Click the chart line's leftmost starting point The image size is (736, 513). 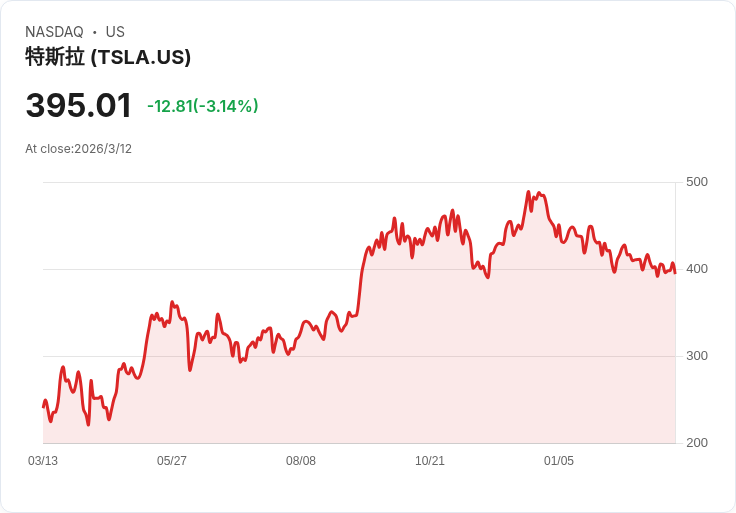coord(44,407)
